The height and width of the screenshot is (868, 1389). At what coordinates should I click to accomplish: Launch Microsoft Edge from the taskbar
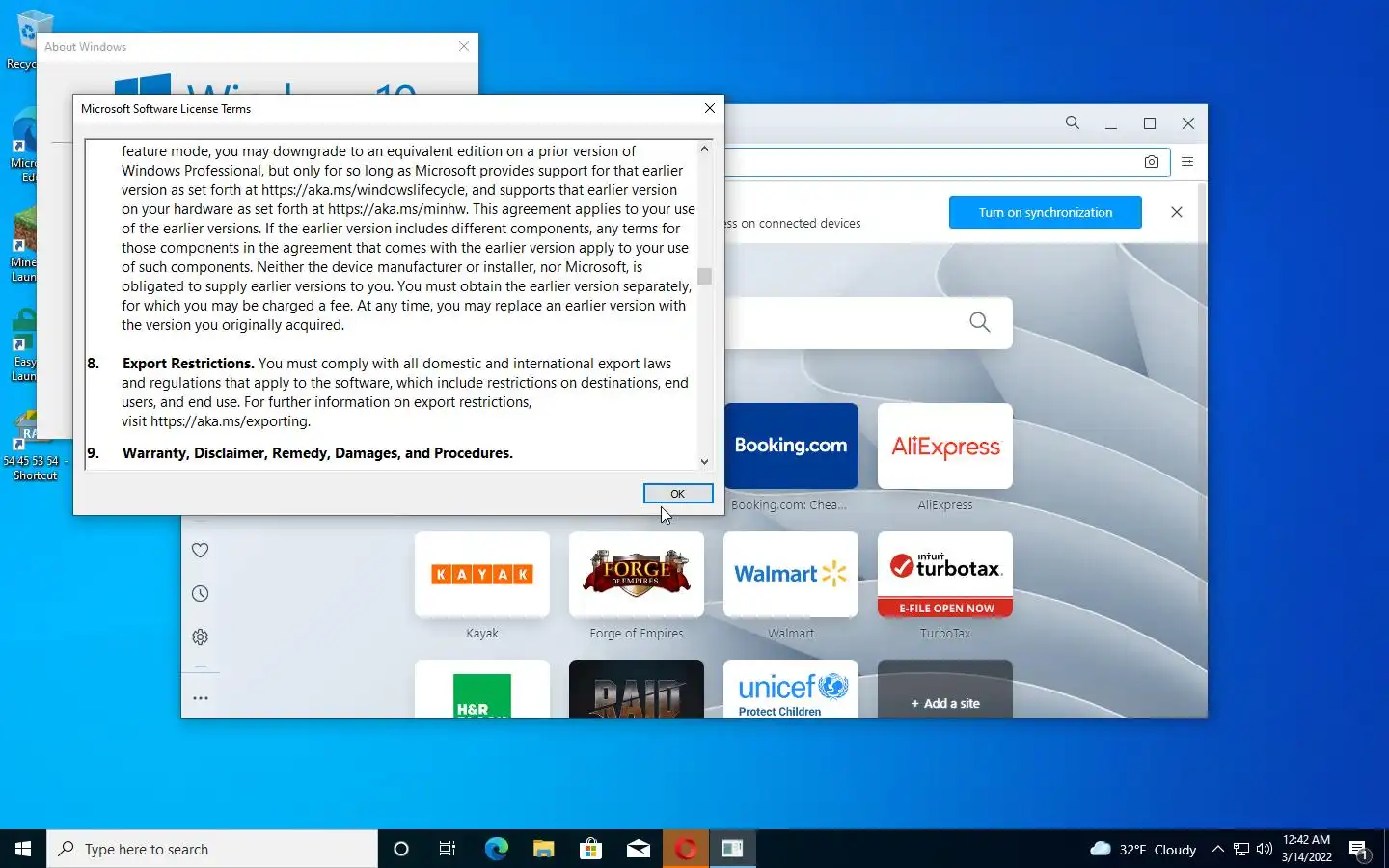496,849
